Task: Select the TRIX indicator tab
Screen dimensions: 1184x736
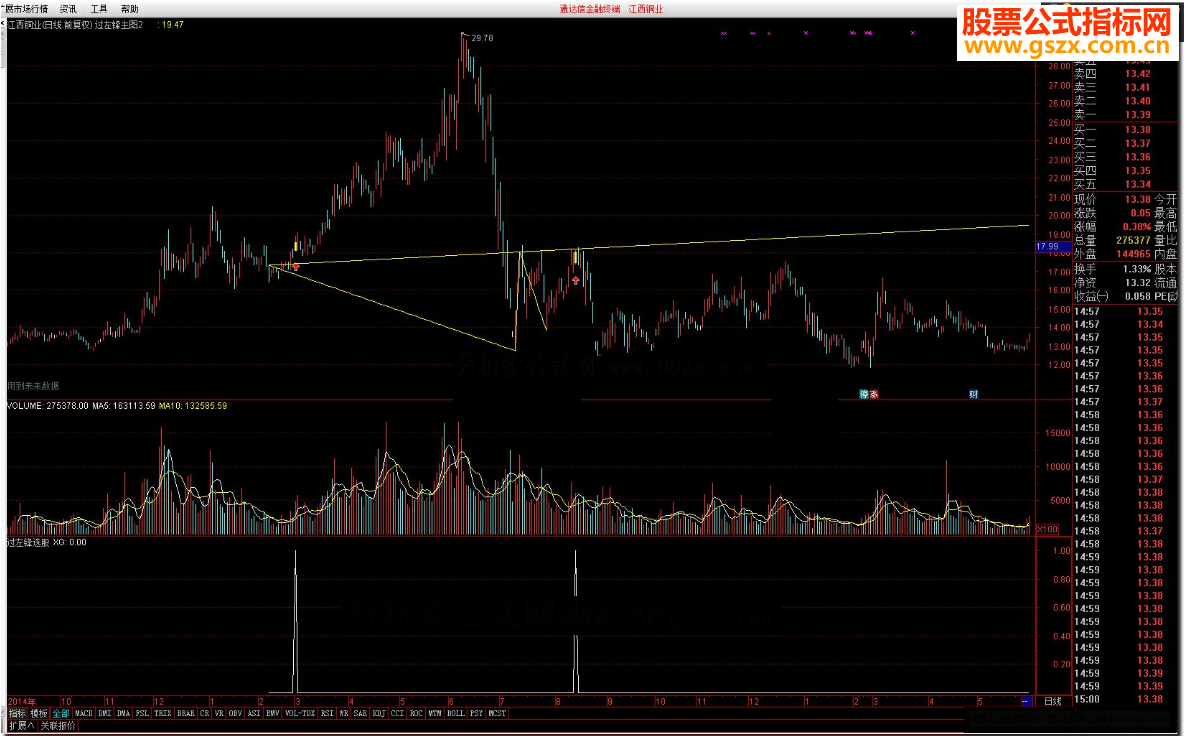Action: [163, 713]
